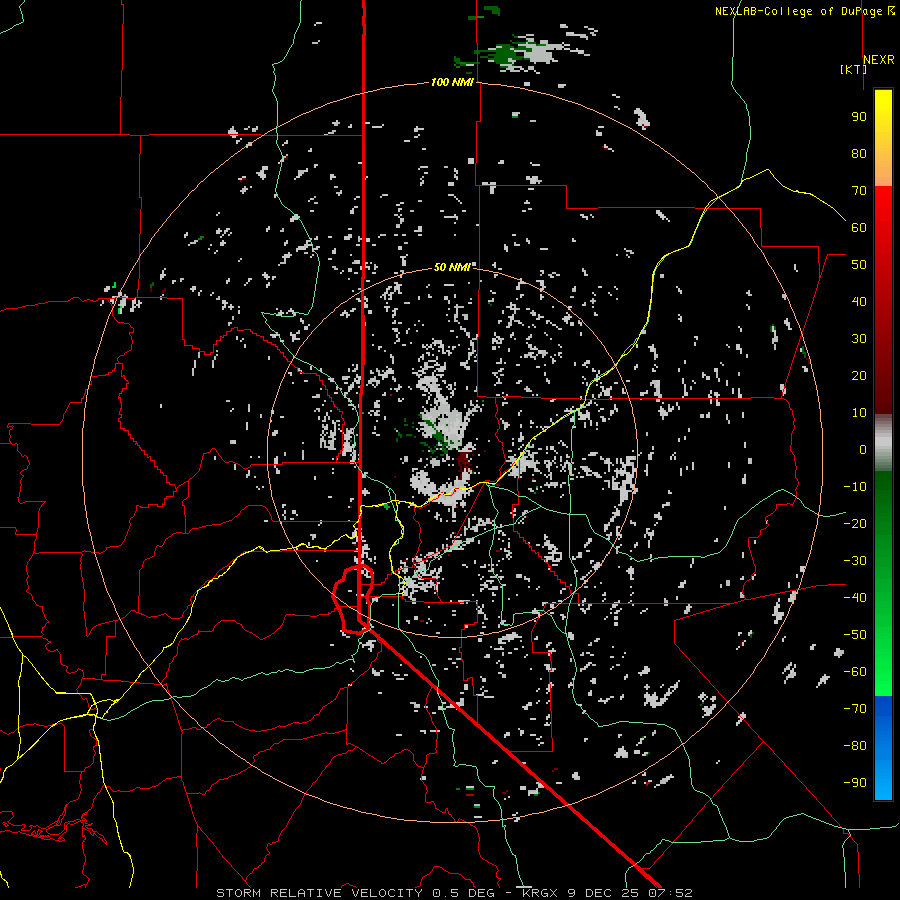Click the 50 NMI range ring label
Viewport: 900px width, 900px height.
pos(452,267)
